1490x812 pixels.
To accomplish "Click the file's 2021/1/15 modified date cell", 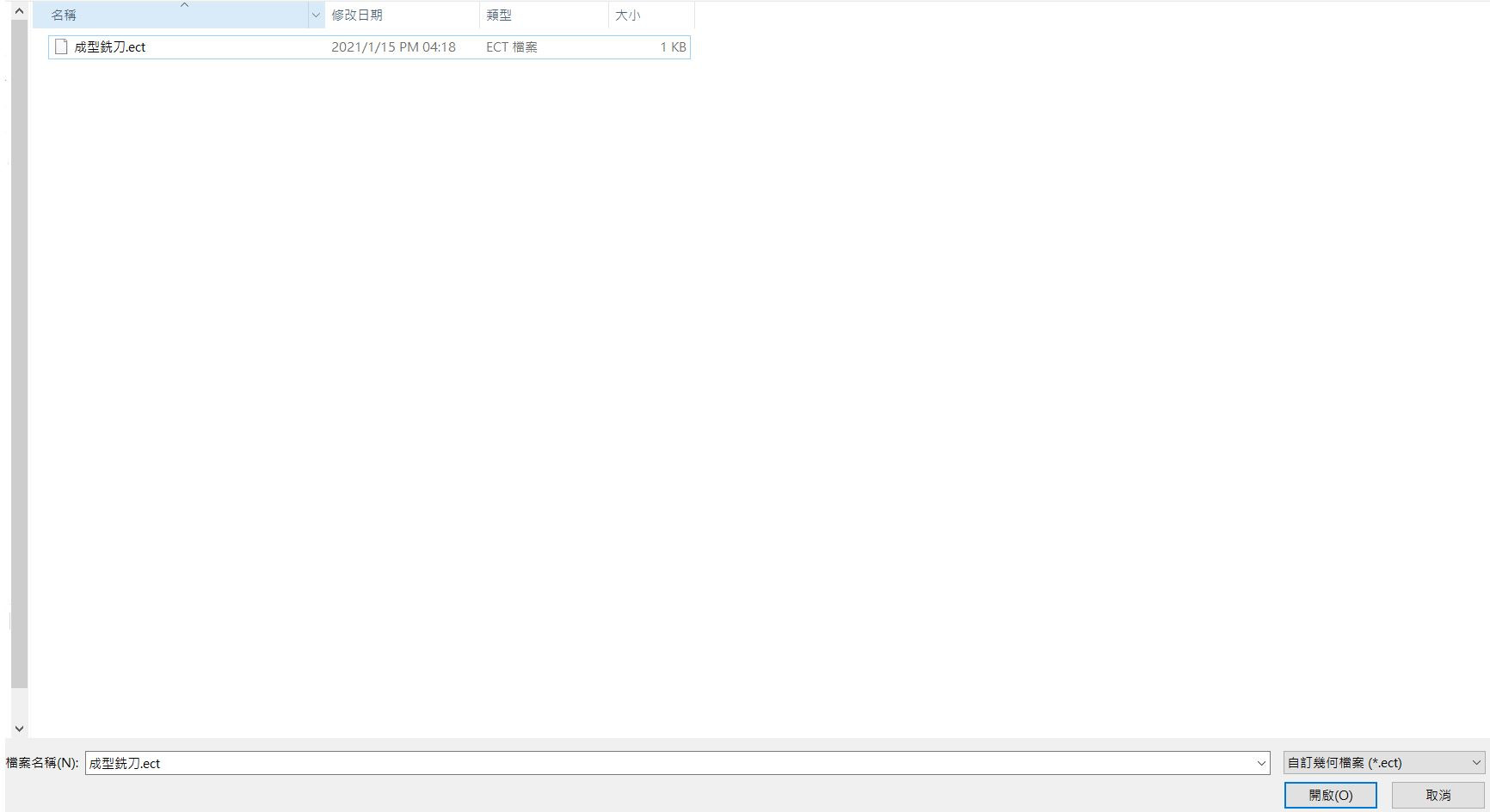I will tap(393, 47).
